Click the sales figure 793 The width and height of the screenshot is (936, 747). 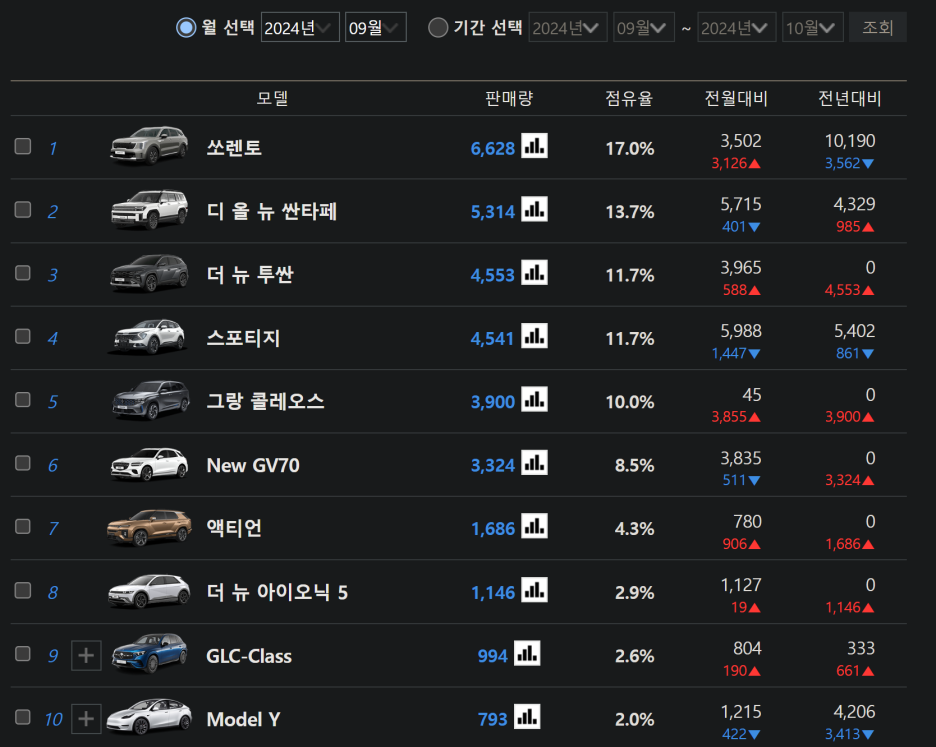(492, 719)
